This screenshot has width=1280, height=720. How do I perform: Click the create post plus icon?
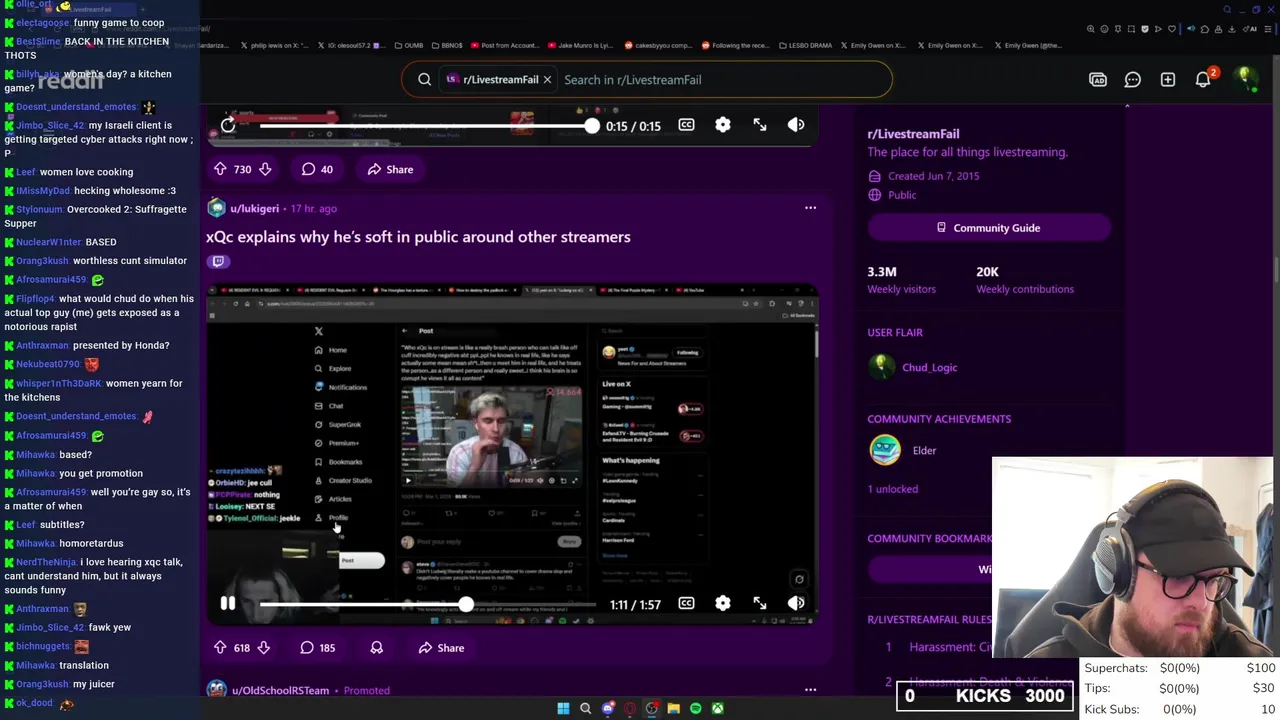(x=1168, y=80)
